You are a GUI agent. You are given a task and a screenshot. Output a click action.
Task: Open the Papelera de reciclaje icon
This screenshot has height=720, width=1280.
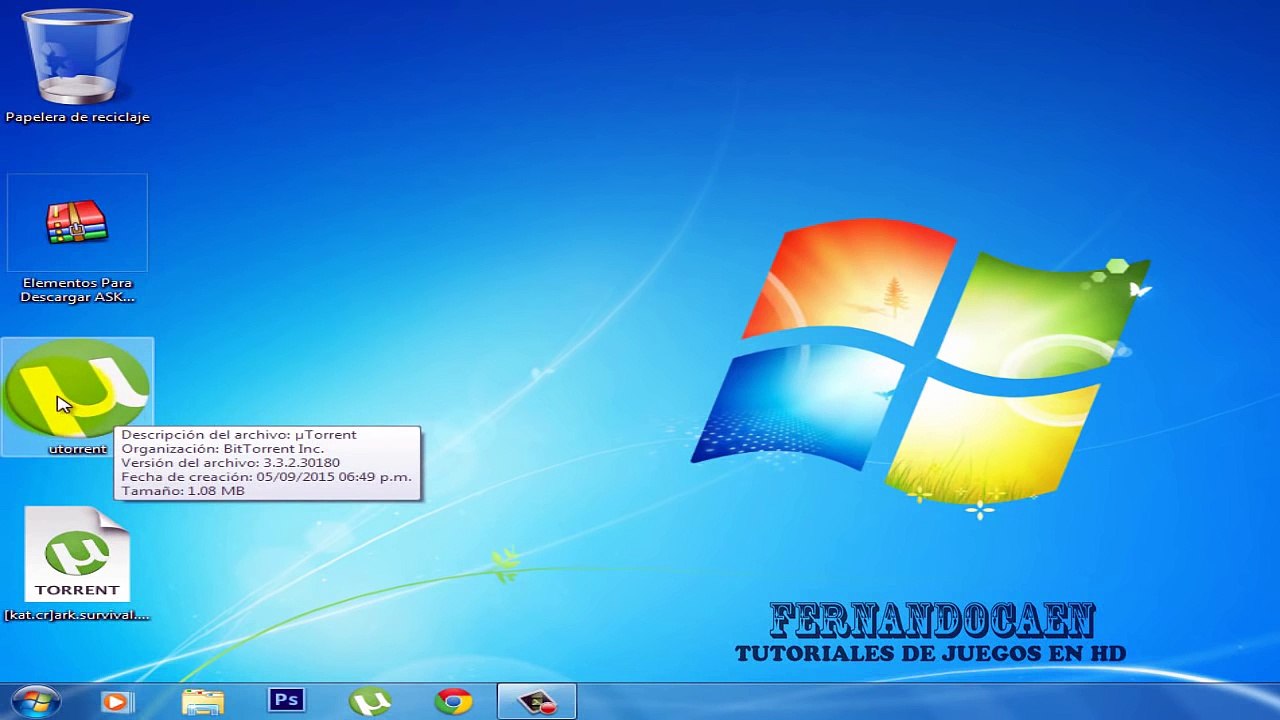click(x=77, y=57)
